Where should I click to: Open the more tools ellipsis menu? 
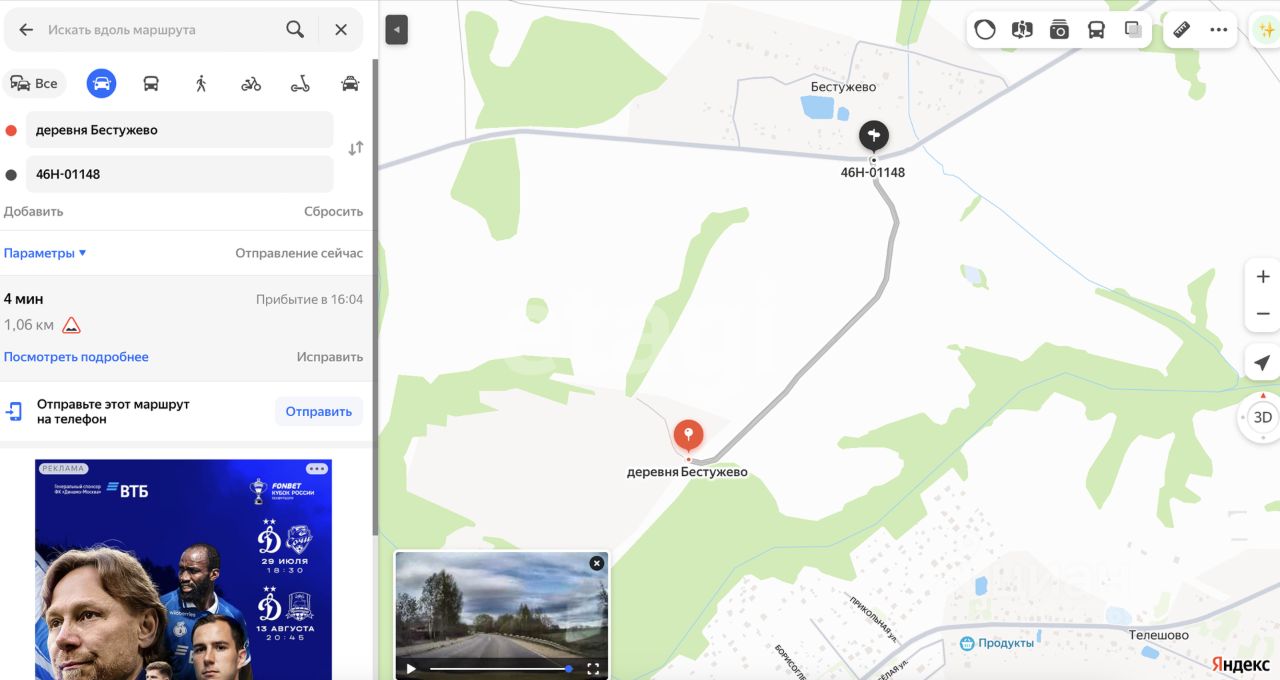pyautogui.click(x=1218, y=29)
